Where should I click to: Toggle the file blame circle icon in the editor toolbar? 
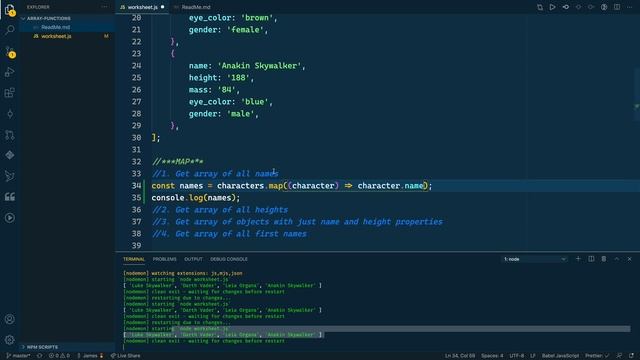pos(604,7)
